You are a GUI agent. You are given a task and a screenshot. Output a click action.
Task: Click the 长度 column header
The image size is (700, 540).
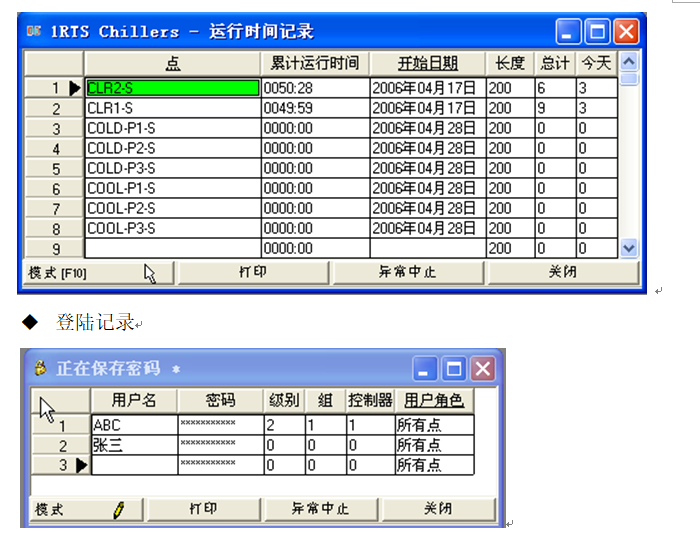[x=510, y=64]
